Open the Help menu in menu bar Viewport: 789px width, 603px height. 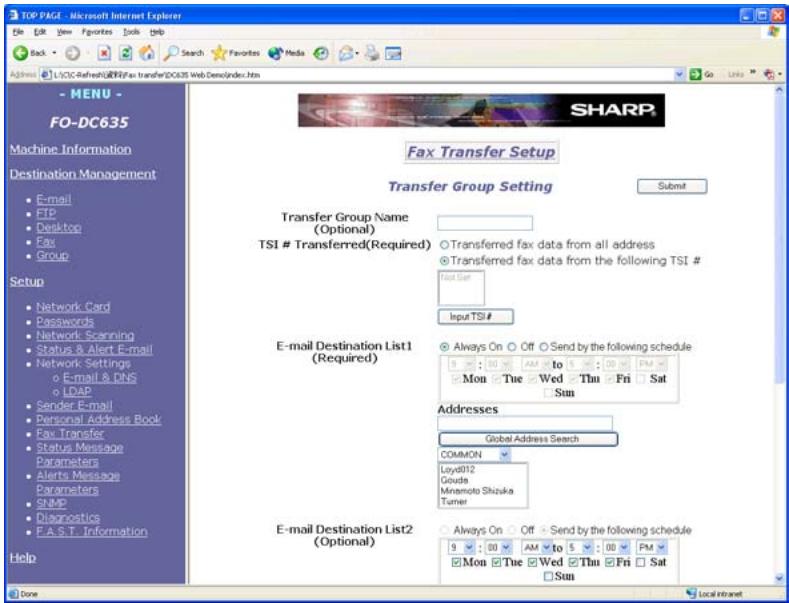[x=157, y=32]
